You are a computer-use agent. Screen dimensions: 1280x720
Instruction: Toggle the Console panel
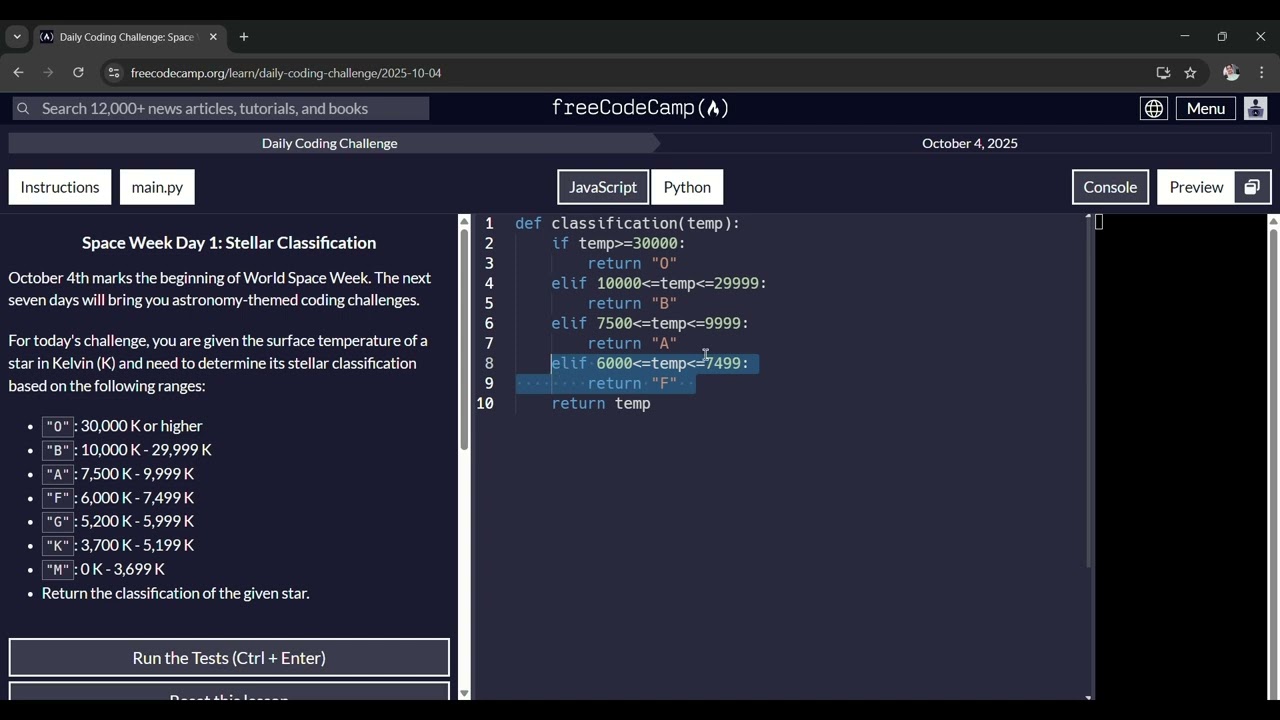tap(1110, 187)
